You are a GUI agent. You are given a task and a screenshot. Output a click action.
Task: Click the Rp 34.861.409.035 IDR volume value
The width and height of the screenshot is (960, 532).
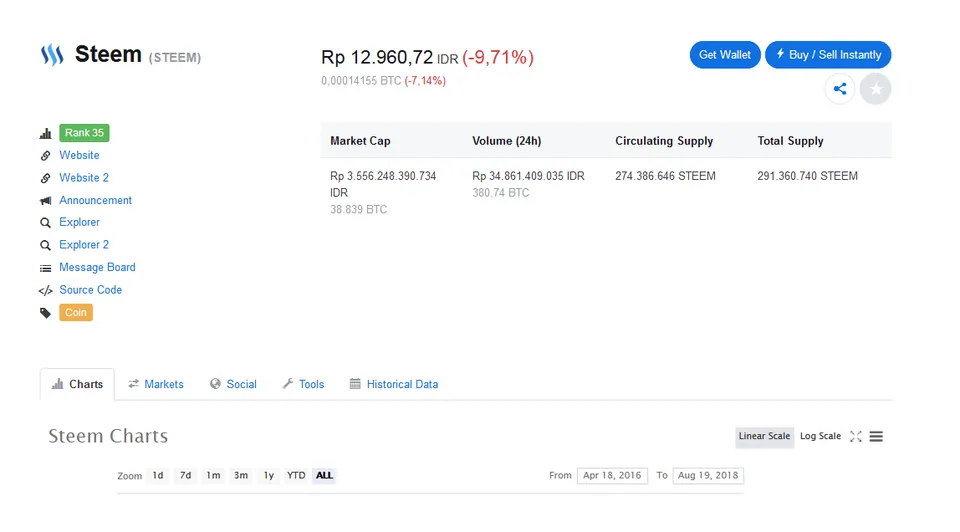coord(528,176)
